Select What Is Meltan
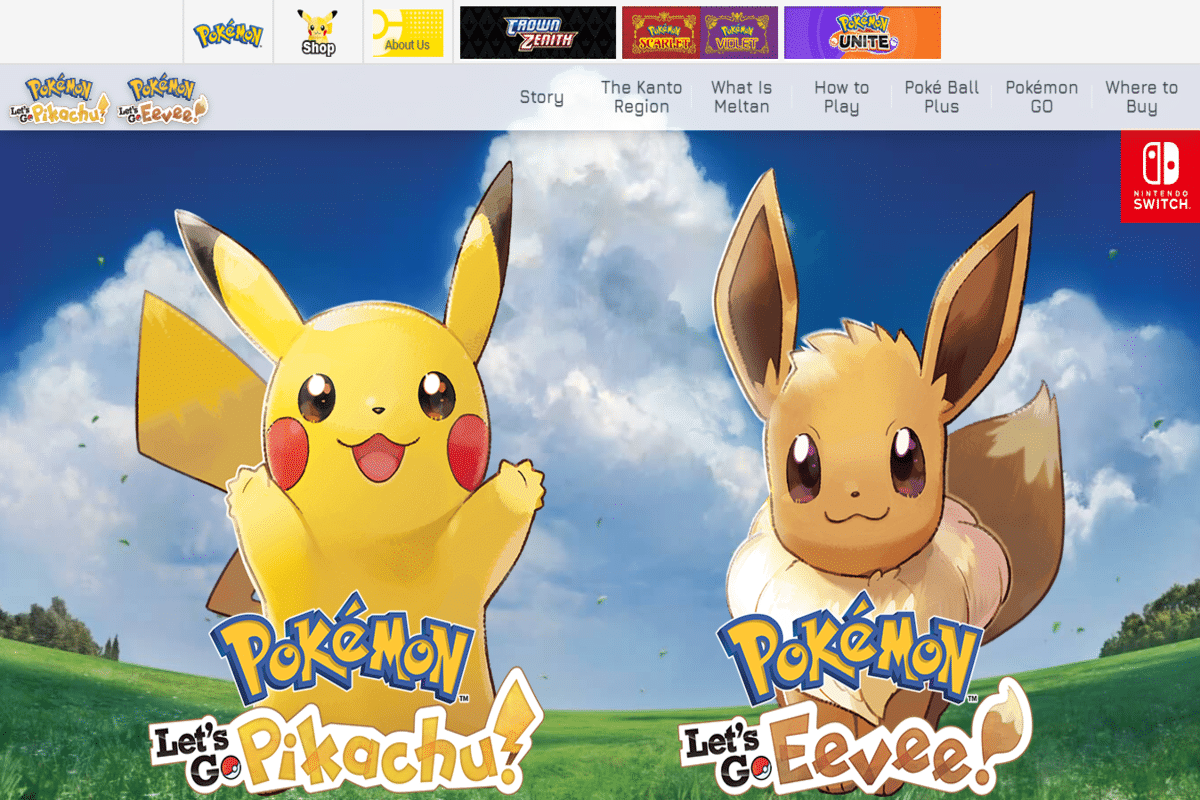Viewport: 1200px width, 800px height. 741,97
